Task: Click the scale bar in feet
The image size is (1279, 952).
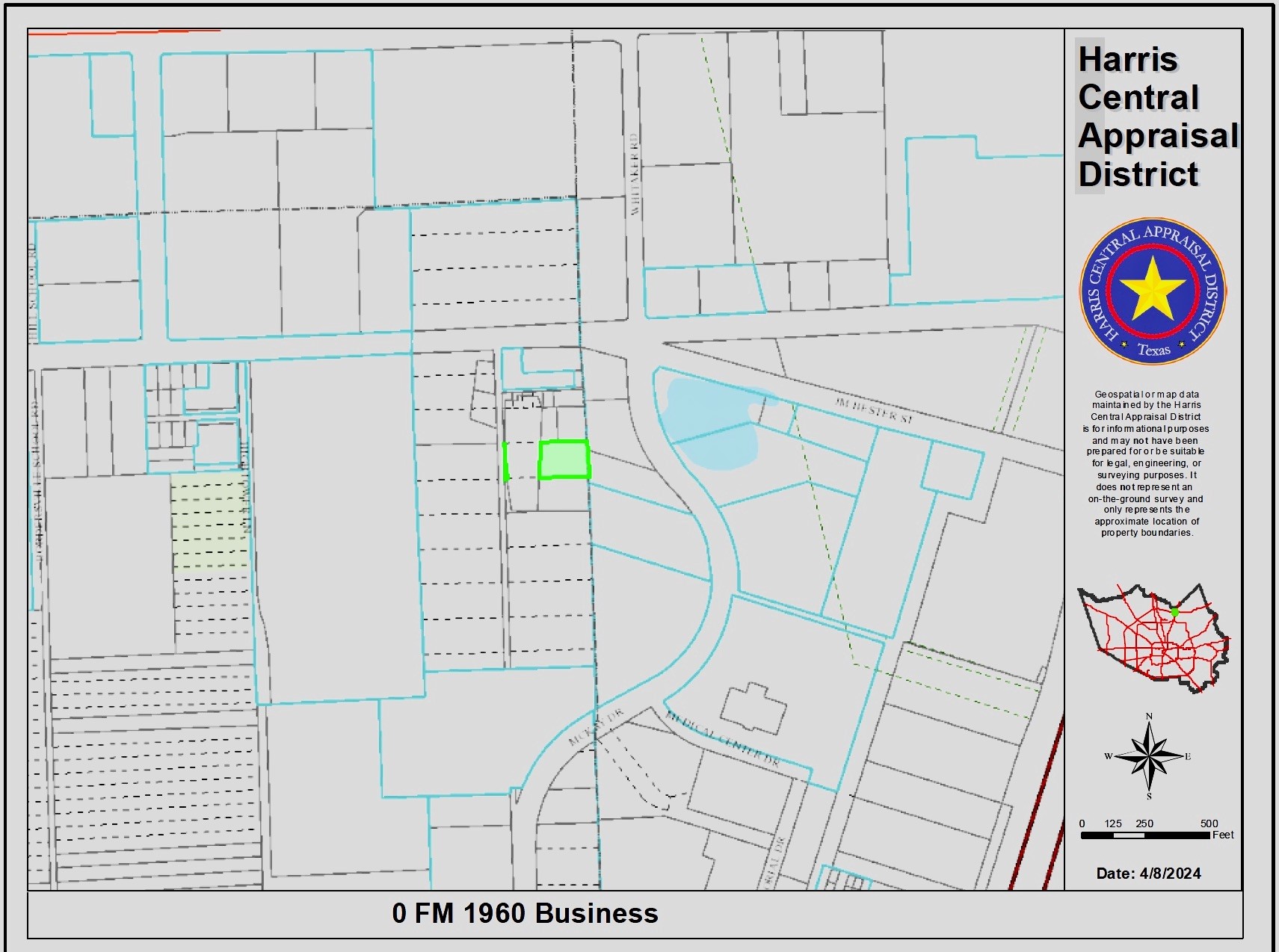Action: pyautogui.click(x=1145, y=835)
